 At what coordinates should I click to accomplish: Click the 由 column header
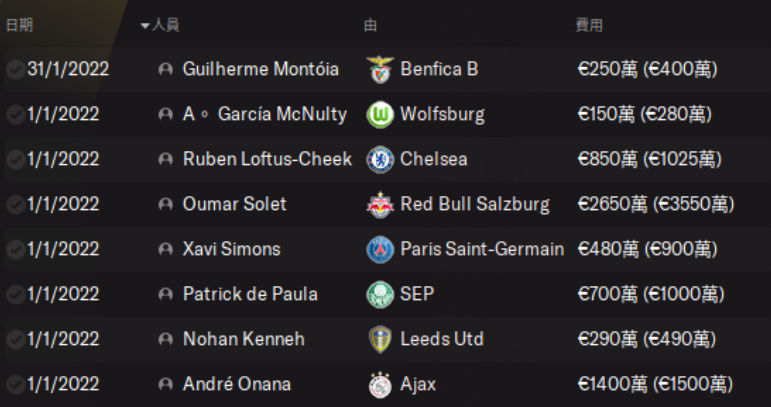click(370, 25)
